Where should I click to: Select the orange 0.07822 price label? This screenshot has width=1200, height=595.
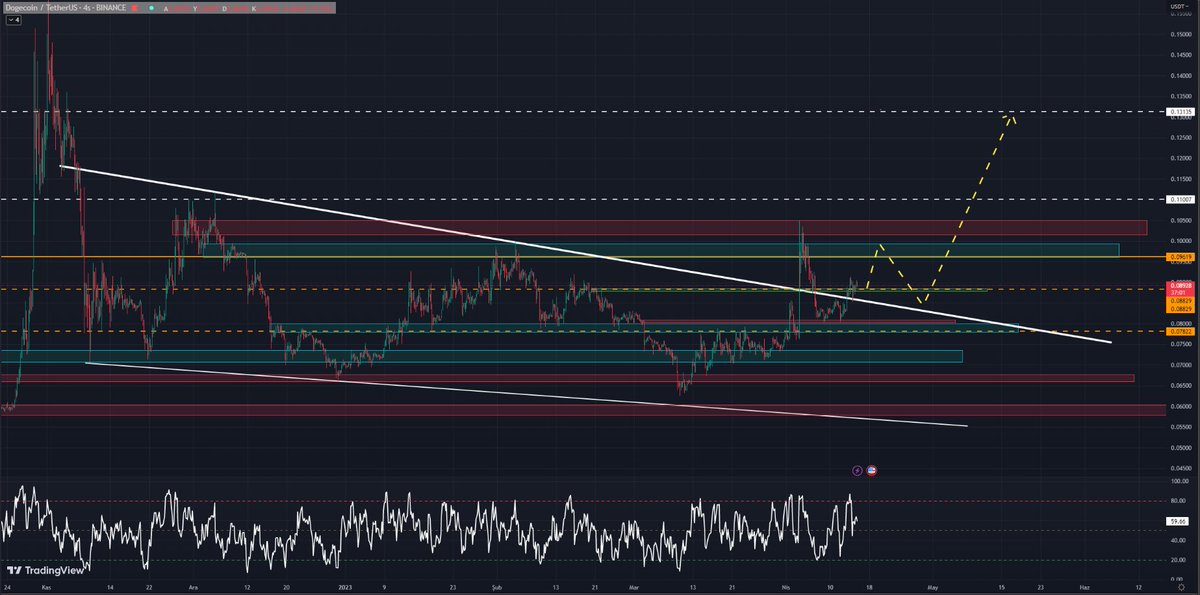click(x=1181, y=331)
